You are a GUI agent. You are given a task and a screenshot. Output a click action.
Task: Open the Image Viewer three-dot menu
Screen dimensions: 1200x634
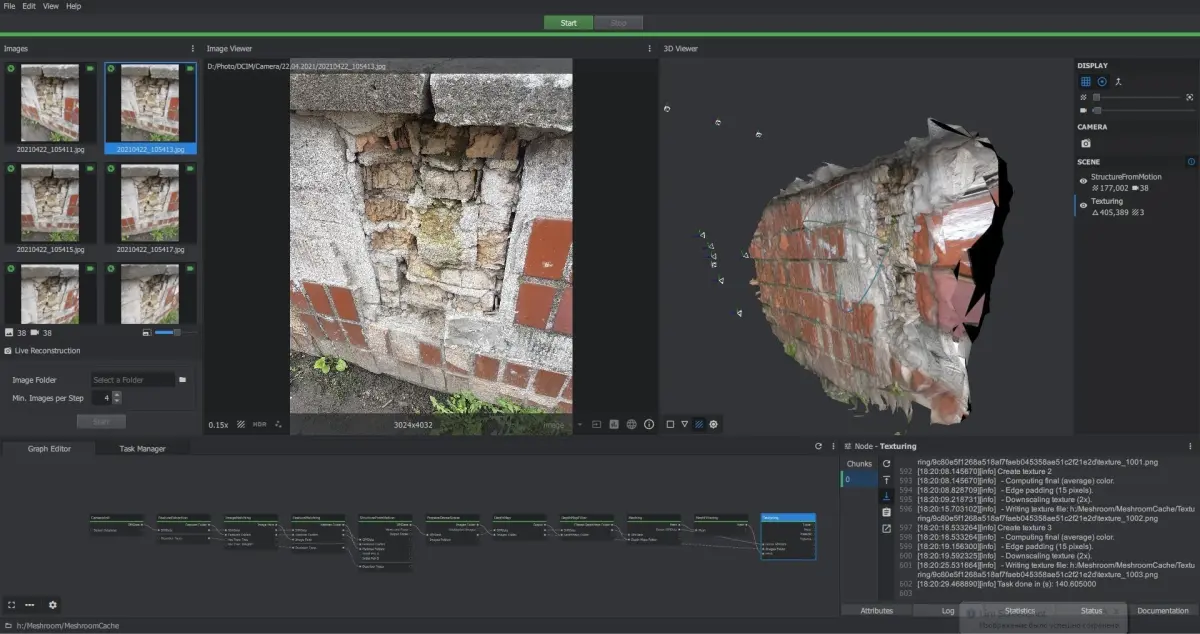click(x=650, y=48)
